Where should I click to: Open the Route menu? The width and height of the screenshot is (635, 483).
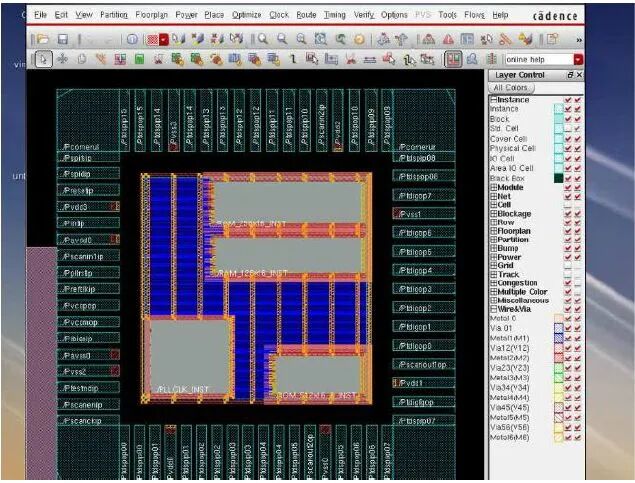(306, 15)
